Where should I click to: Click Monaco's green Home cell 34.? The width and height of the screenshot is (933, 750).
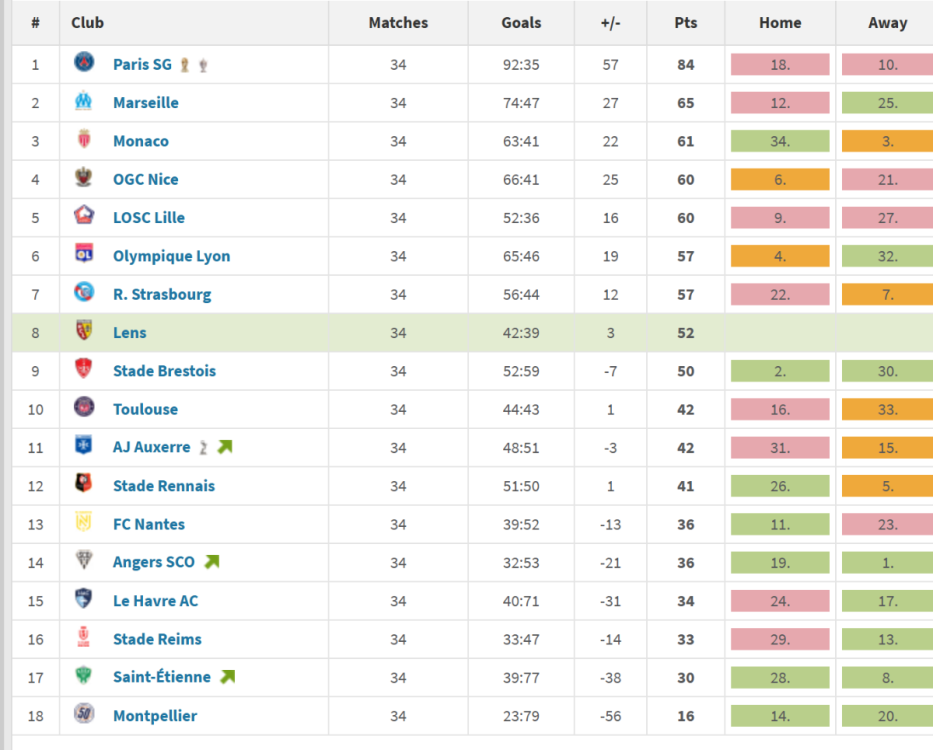[x=780, y=141]
